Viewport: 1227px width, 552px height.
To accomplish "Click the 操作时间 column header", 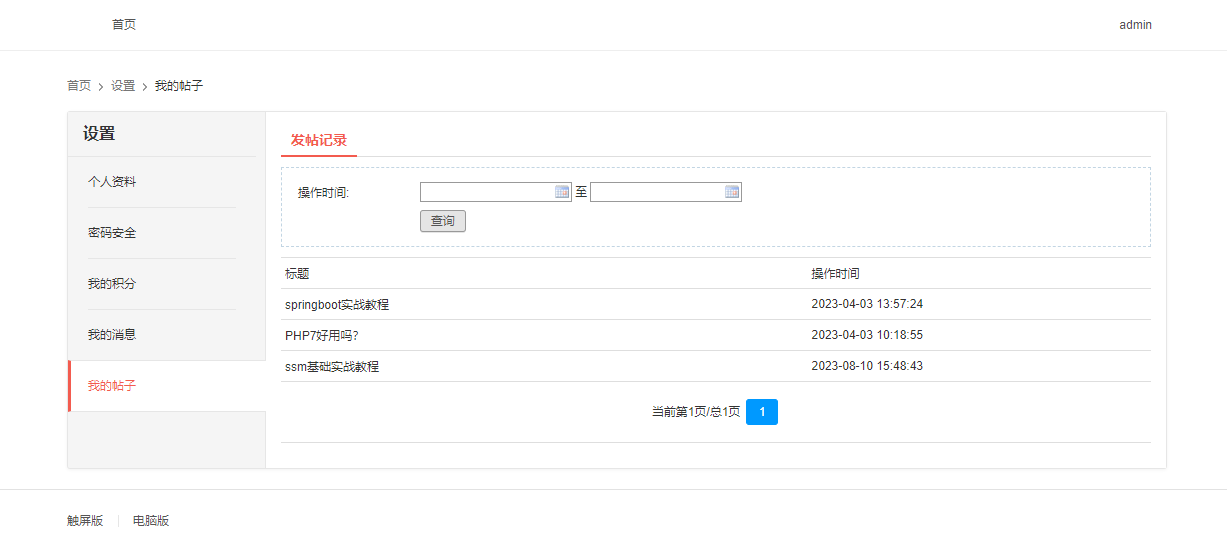I will [x=835, y=273].
